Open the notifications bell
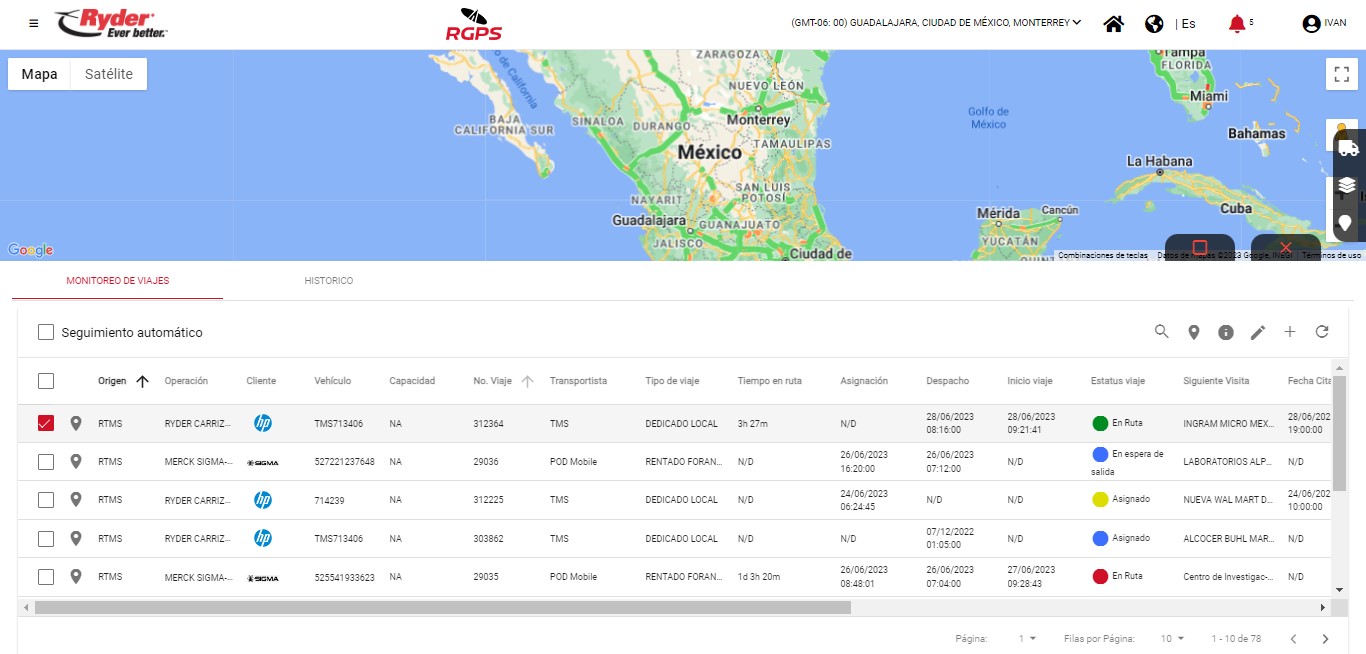The width and height of the screenshot is (1366, 654). [x=1238, y=24]
